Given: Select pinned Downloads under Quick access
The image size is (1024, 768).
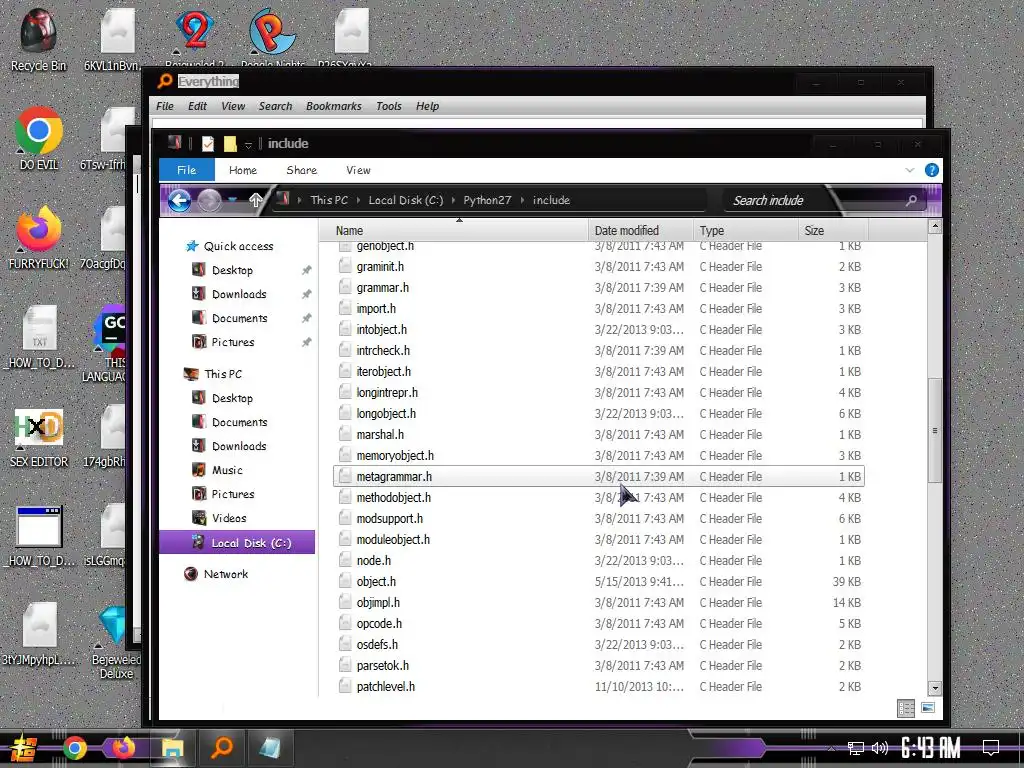Looking at the screenshot, I should click(x=239, y=295).
